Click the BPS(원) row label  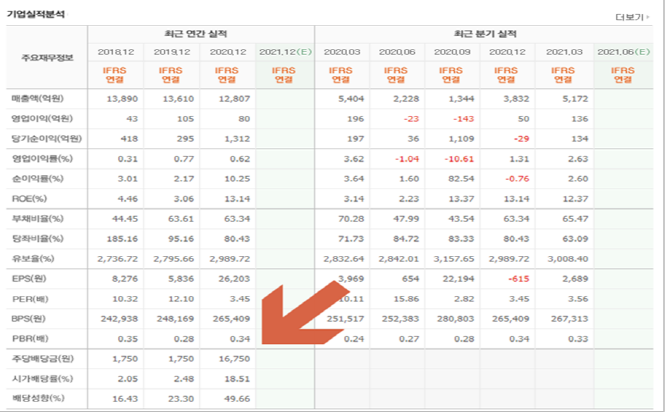click(28, 319)
